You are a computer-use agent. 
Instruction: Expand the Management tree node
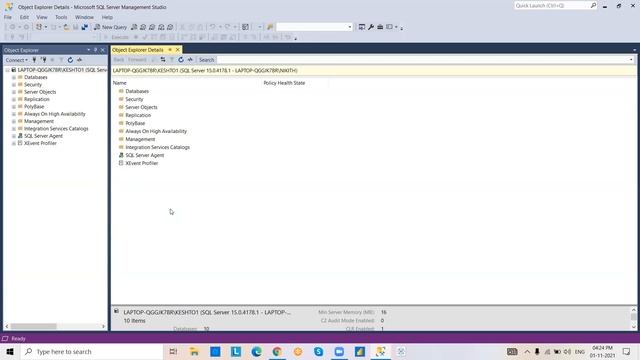pyautogui.click(x=14, y=122)
